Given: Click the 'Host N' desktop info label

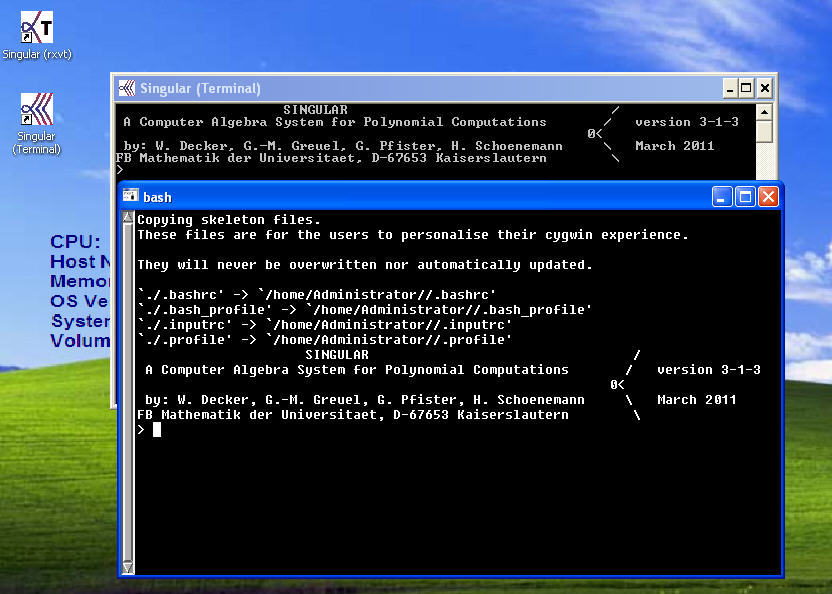Looking at the screenshot, I should [80, 262].
